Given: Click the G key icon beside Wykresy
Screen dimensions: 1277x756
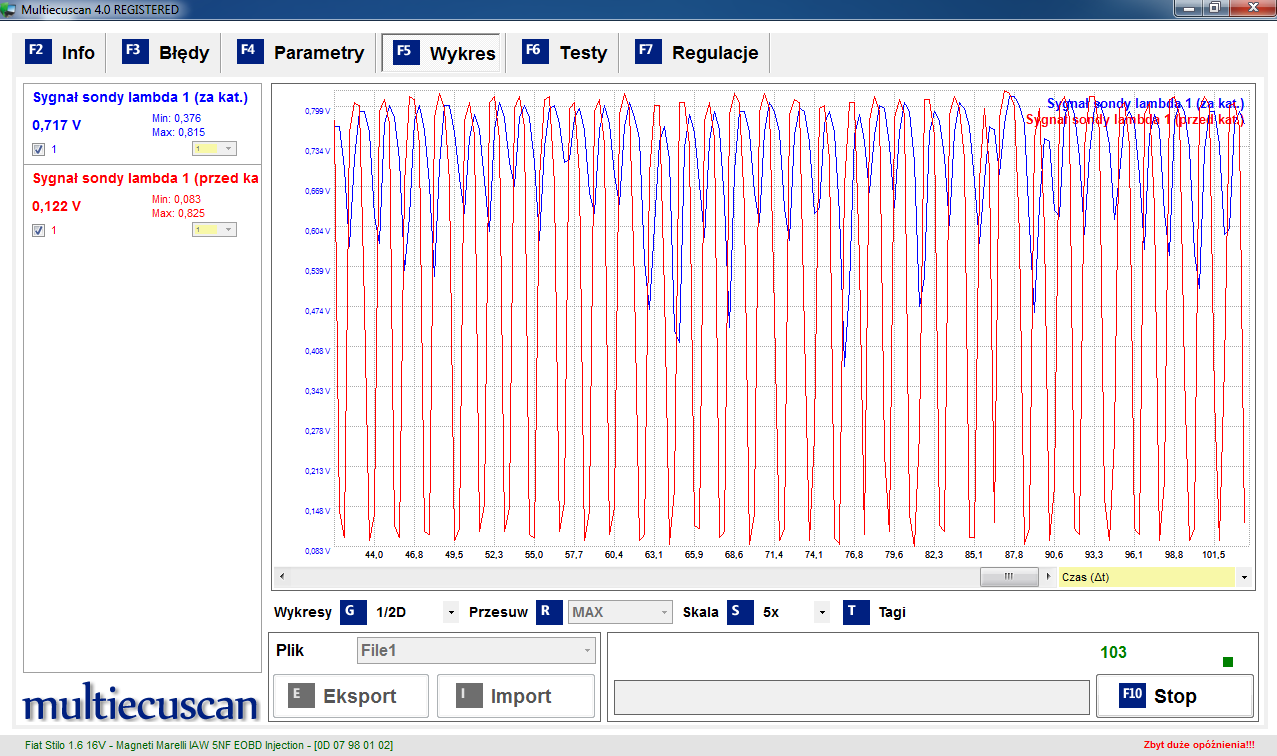Looking at the screenshot, I should 354,612.
